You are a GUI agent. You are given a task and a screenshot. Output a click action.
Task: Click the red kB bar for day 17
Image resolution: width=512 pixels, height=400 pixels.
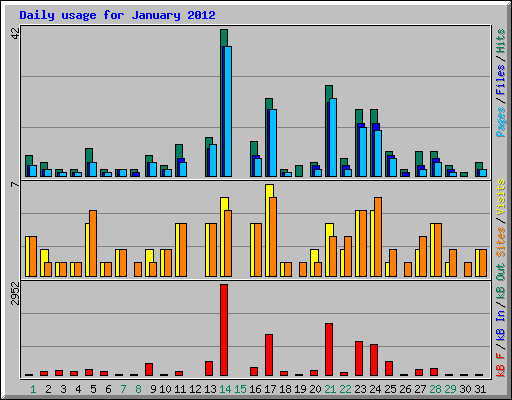click(269, 355)
